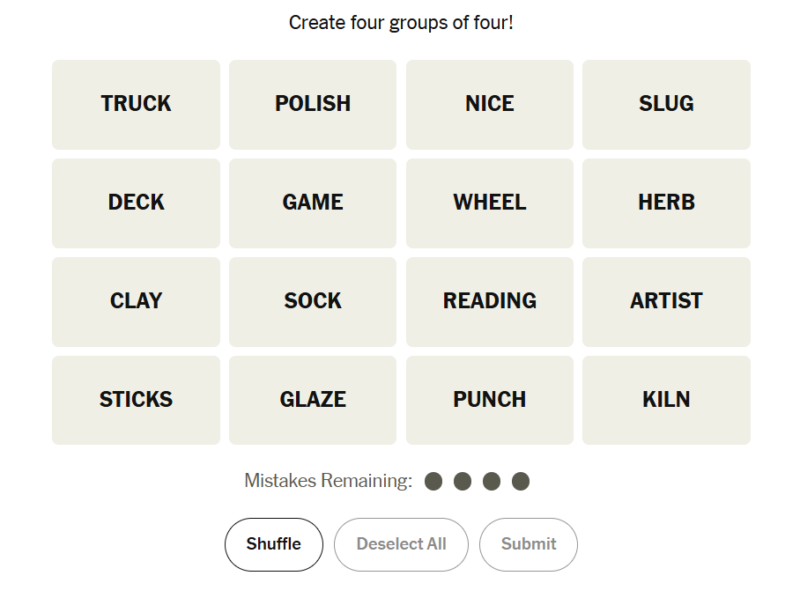Viewport: 800px width, 598px height.
Task: Pick the ARTIST tile
Action: (666, 301)
